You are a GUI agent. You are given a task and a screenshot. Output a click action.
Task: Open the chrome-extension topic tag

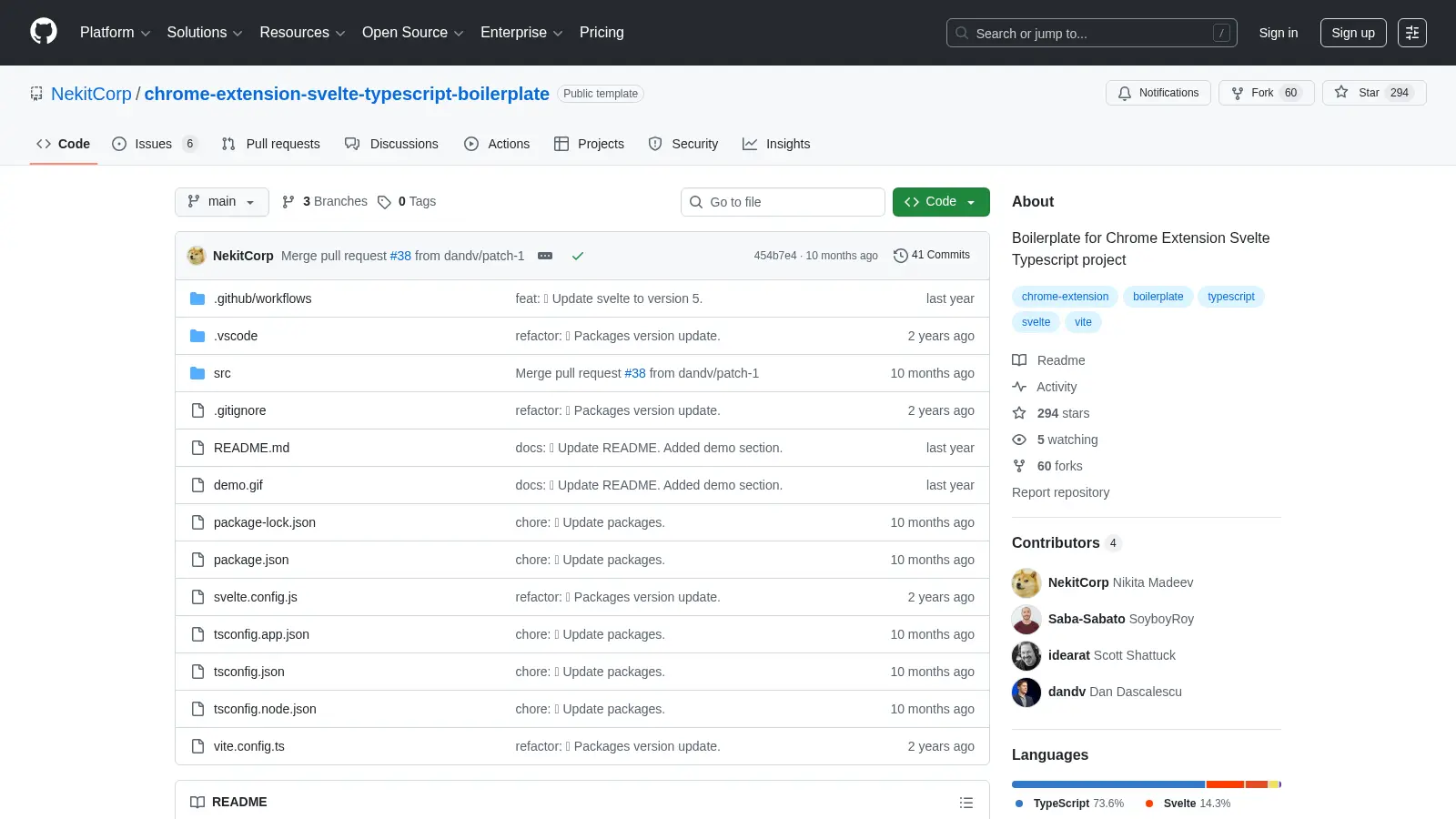point(1065,297)
